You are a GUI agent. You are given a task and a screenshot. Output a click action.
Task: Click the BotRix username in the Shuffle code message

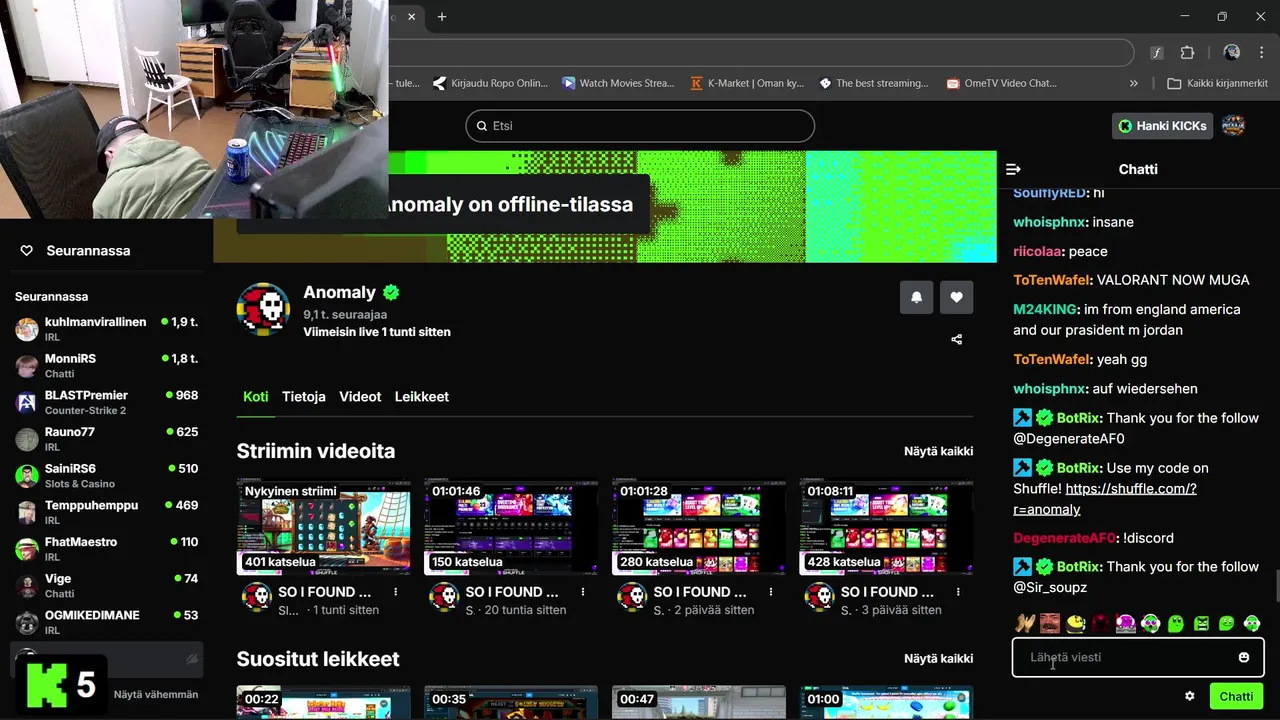click(x=1079, y=468)
